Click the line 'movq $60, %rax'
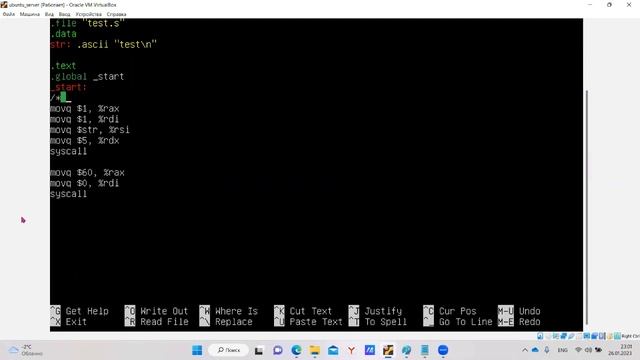 tap(87, 173)
